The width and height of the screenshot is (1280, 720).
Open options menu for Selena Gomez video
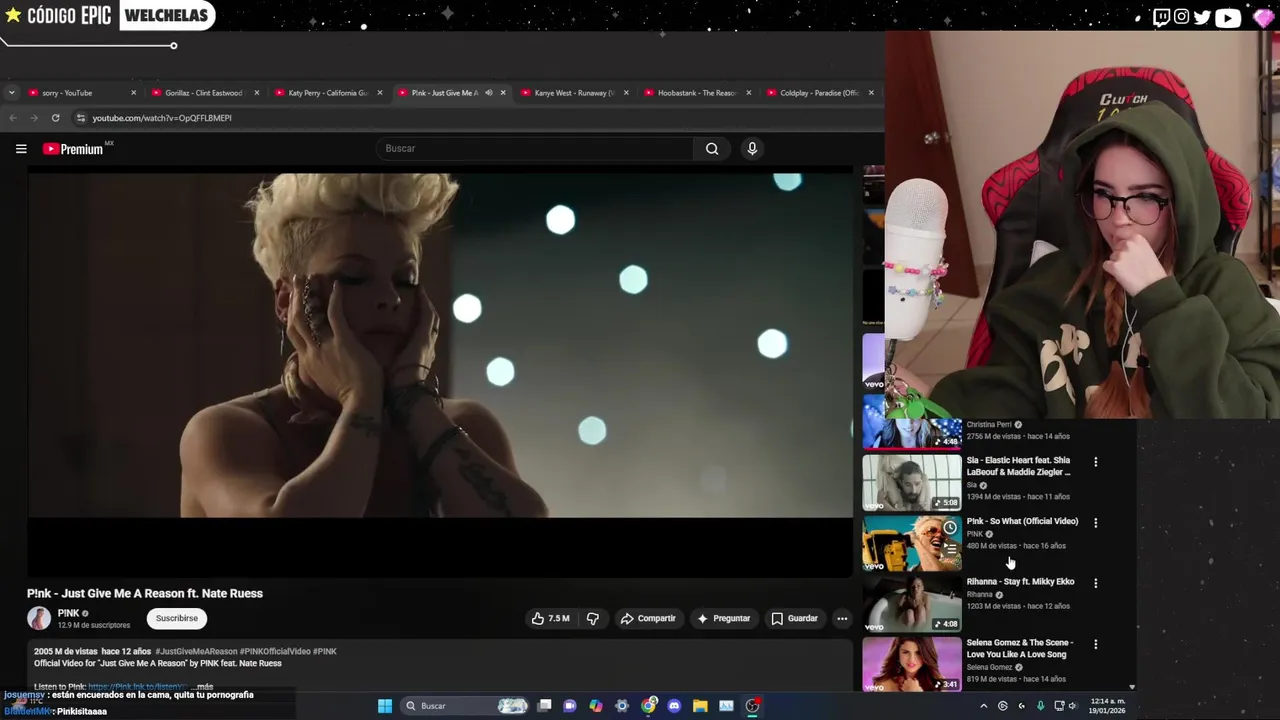pyautogui.click(x=1095, y=644)
